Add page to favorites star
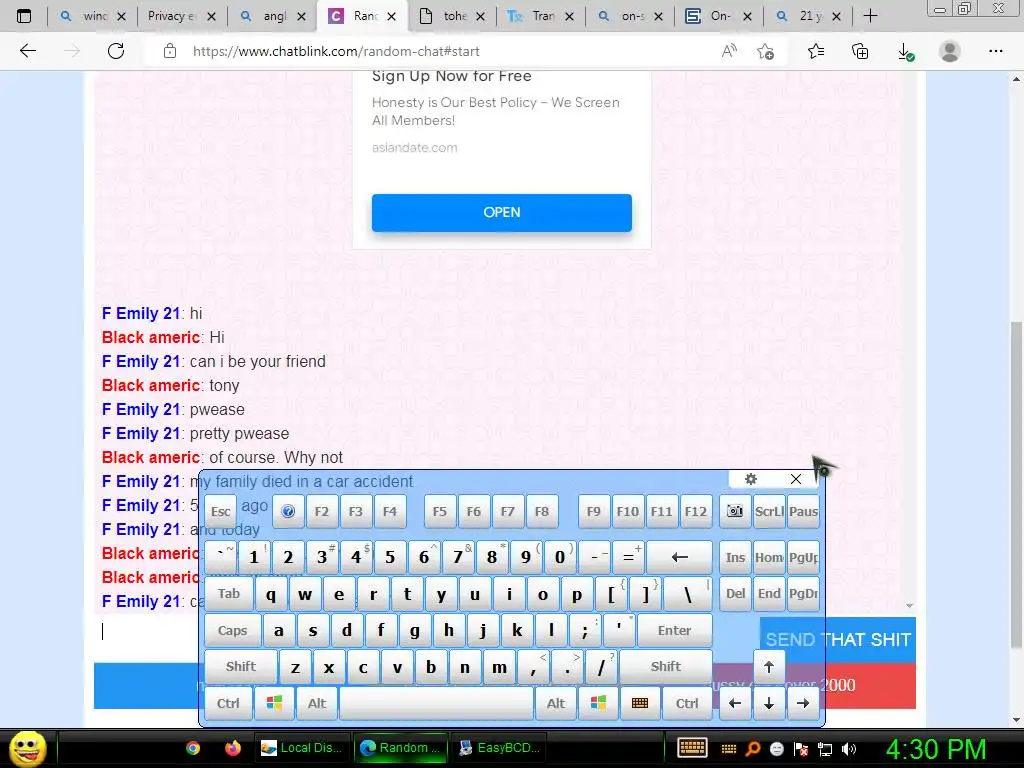Screen dimensions: 1024x768 (765, 51)
